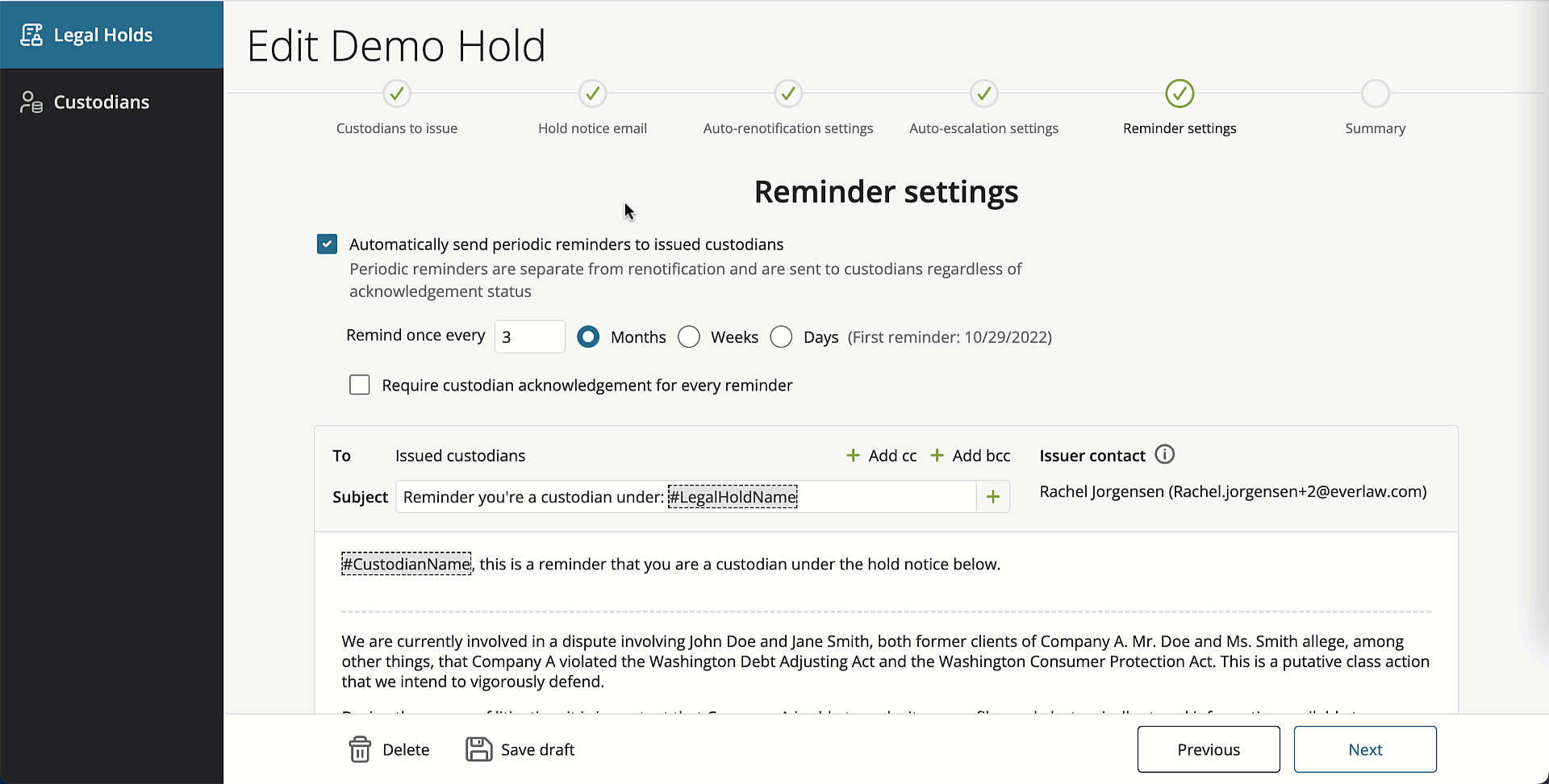Viewport: 1549px width, 784px height.
Task: Select the Days reminder interval option
Action: tap(781, 336)
